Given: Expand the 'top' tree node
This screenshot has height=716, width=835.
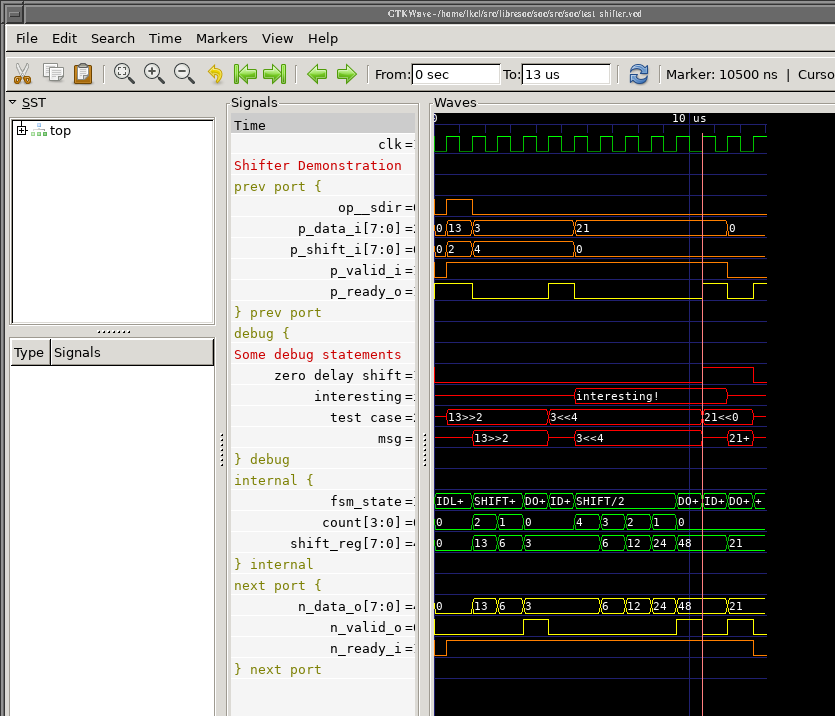Looking at the screenshot, I should (22, 130).
